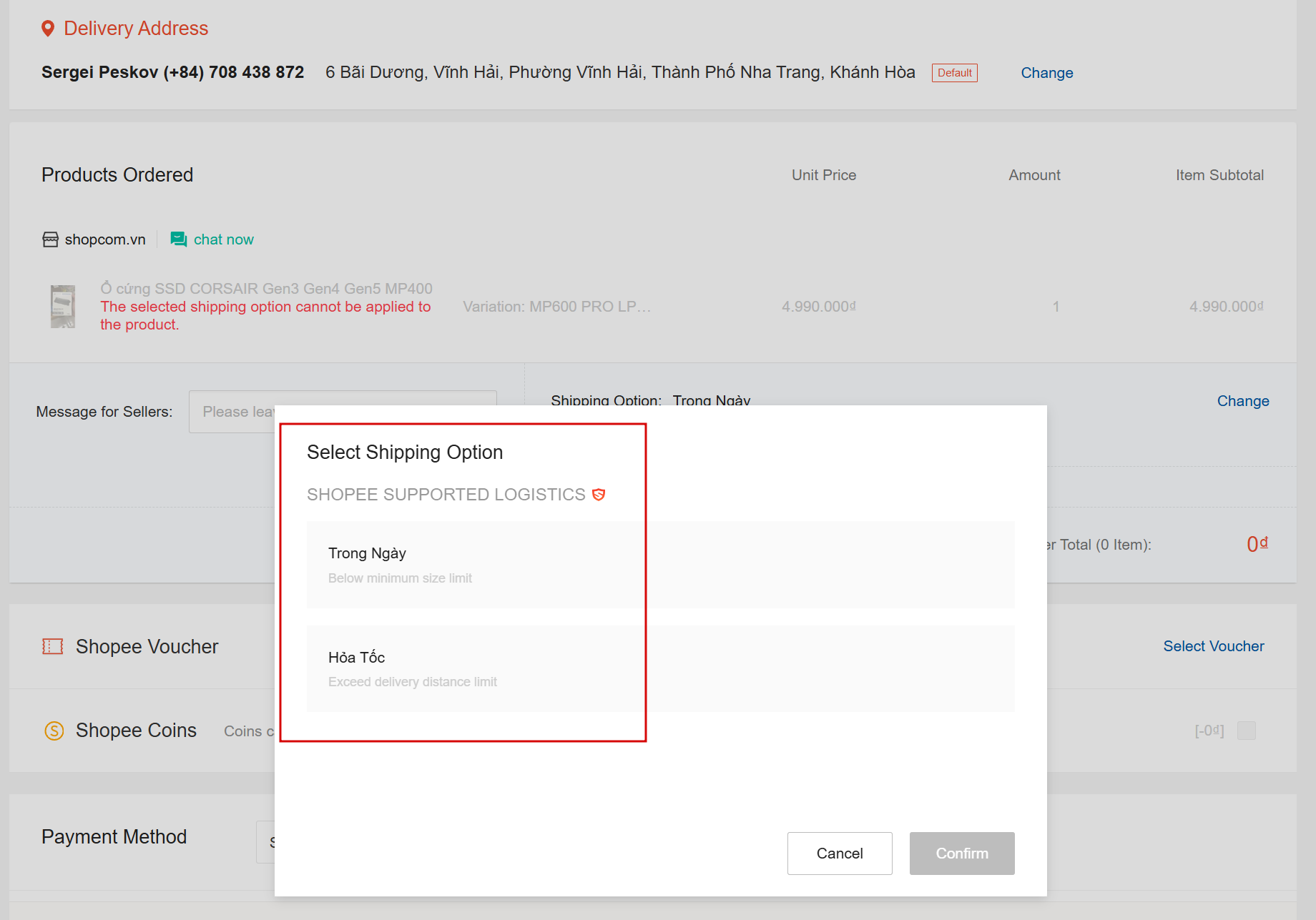Change the shipping option
Image resolution: width=1316 pixels, height=920 pixels.
click(x=1243, y=401)
